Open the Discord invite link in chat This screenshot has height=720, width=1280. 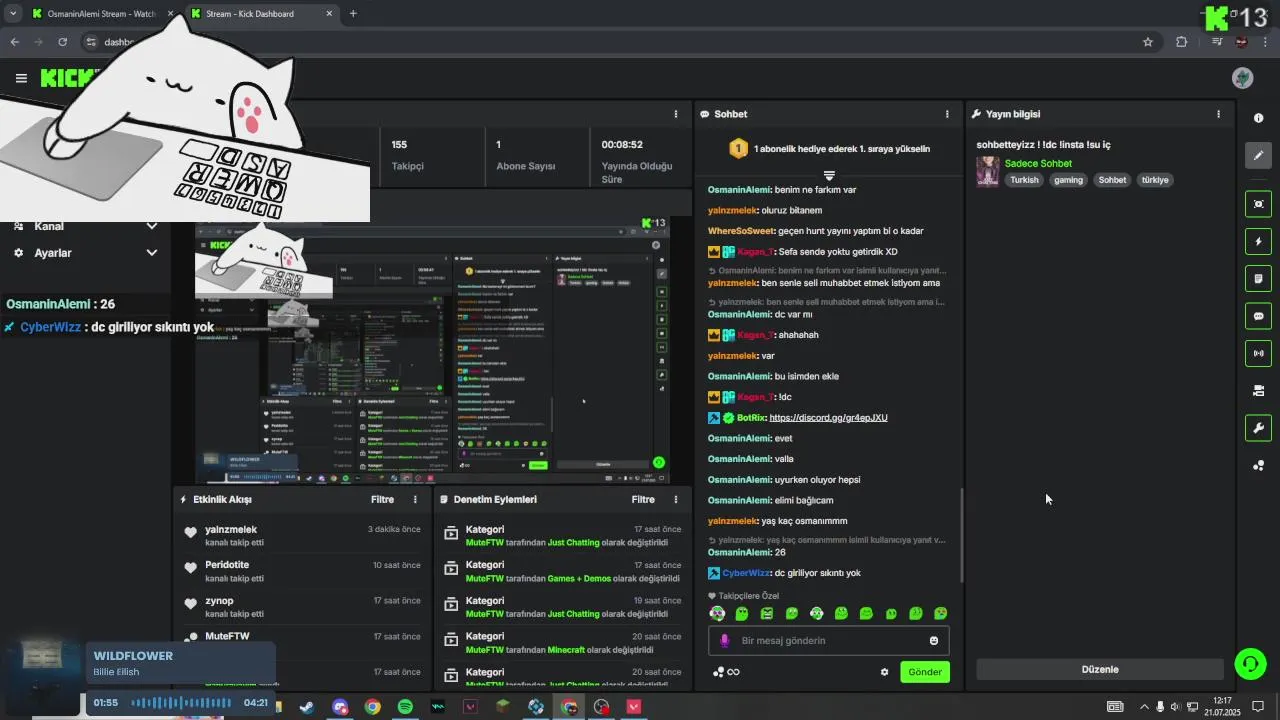coord(828,418)
